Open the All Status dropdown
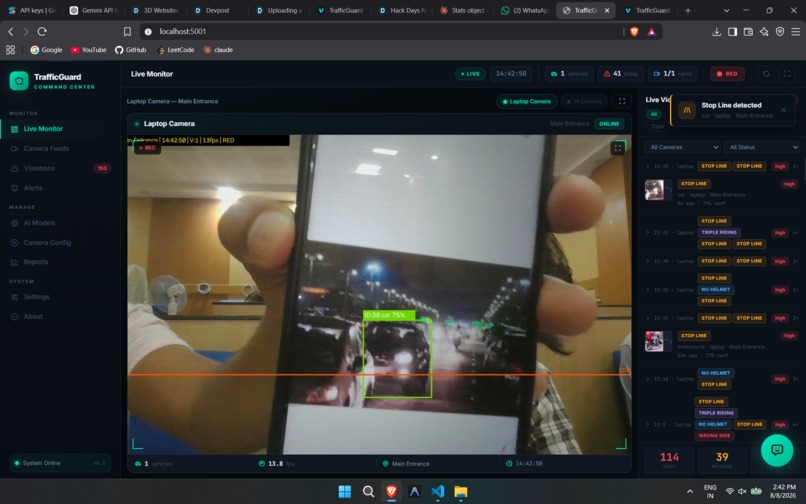 point(762,148)
